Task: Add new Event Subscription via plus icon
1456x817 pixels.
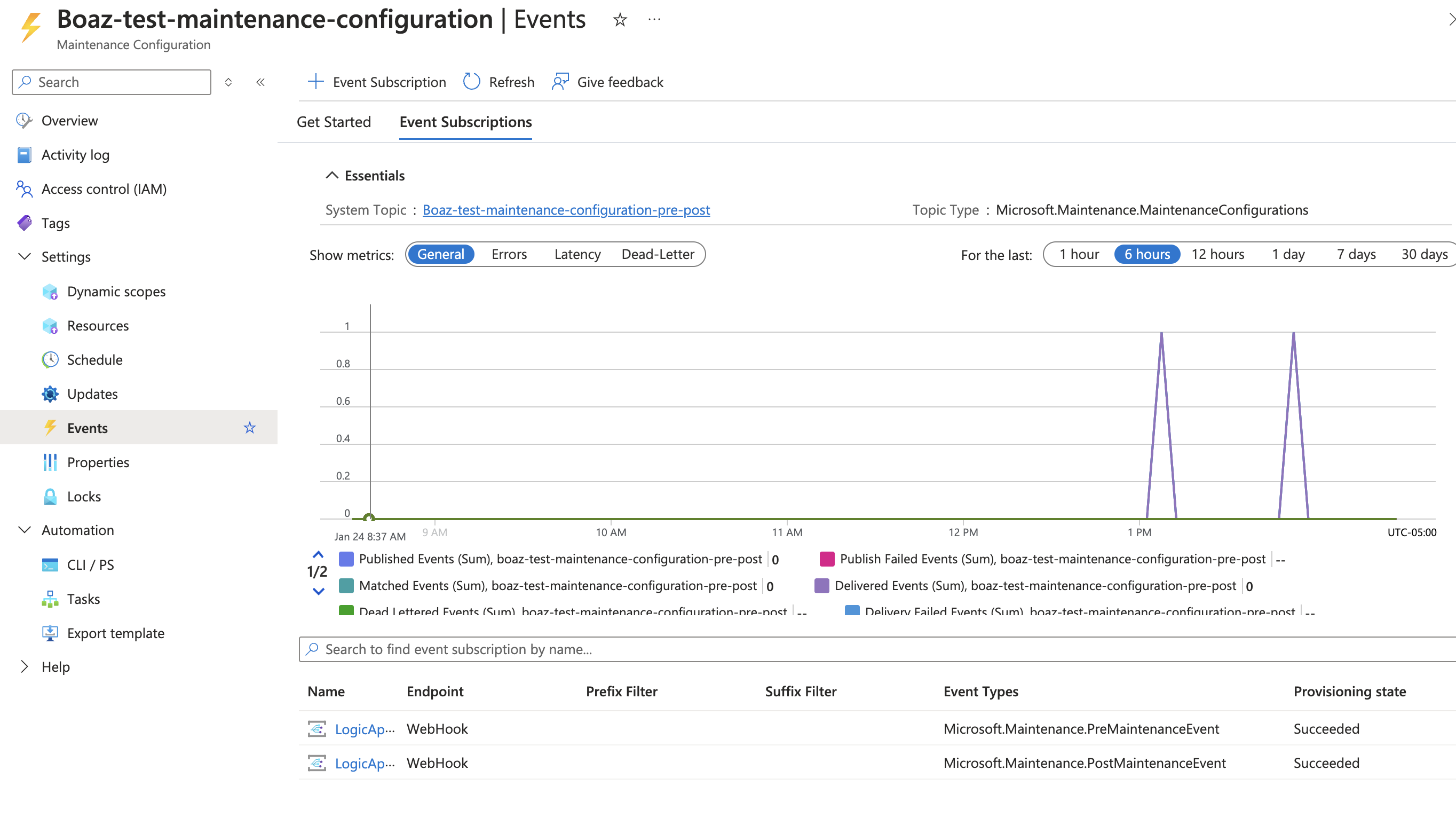Action: pyautogui.click(x=315, y=82)
